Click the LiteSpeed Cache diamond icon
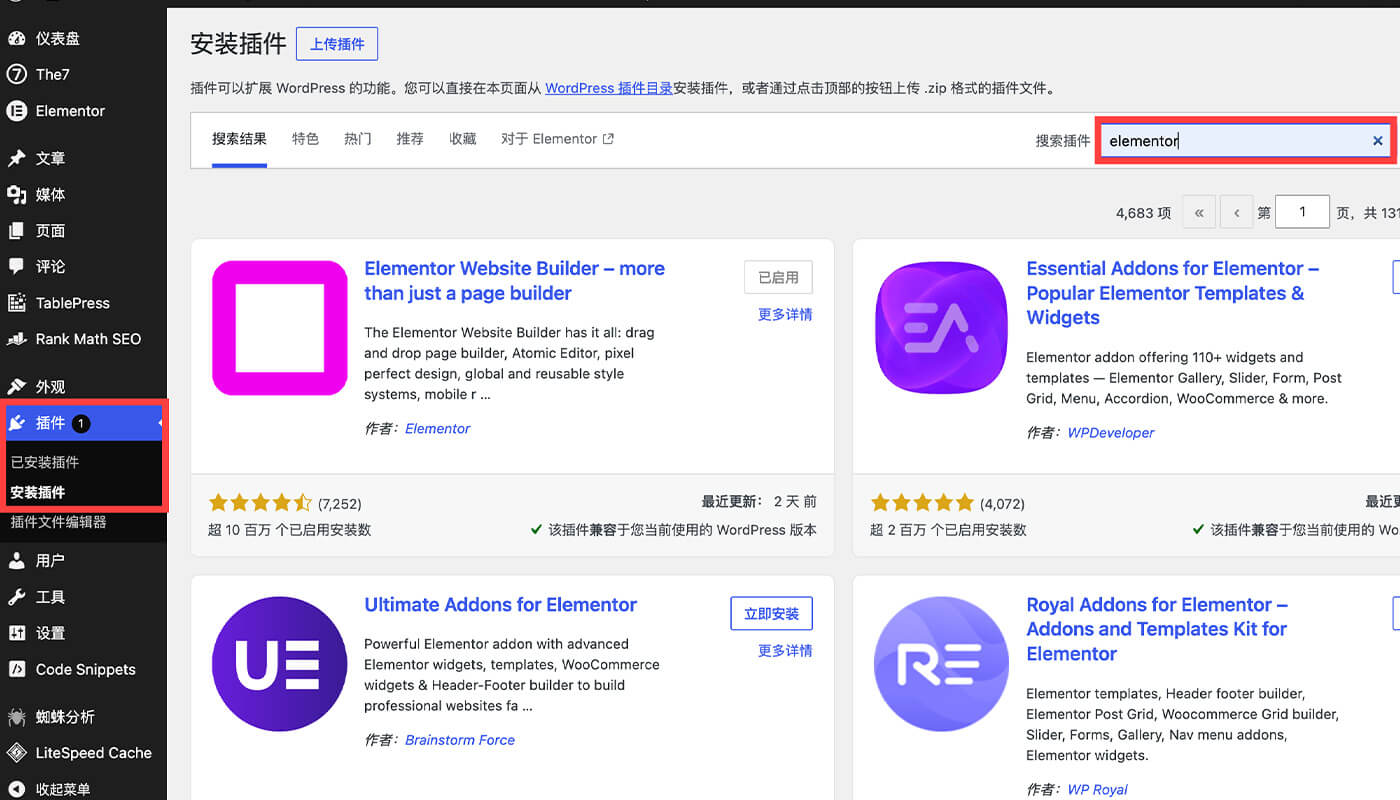 click(16, 753)
